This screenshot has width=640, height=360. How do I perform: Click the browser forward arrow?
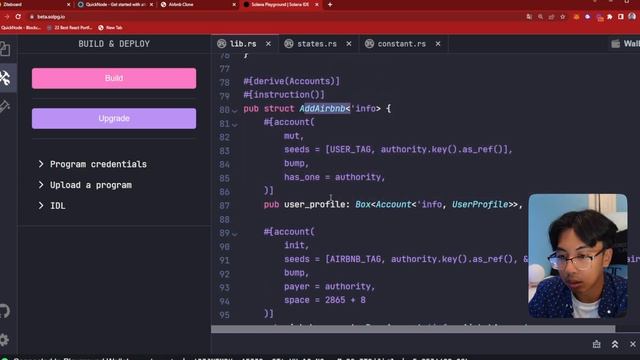click(7, 17)
